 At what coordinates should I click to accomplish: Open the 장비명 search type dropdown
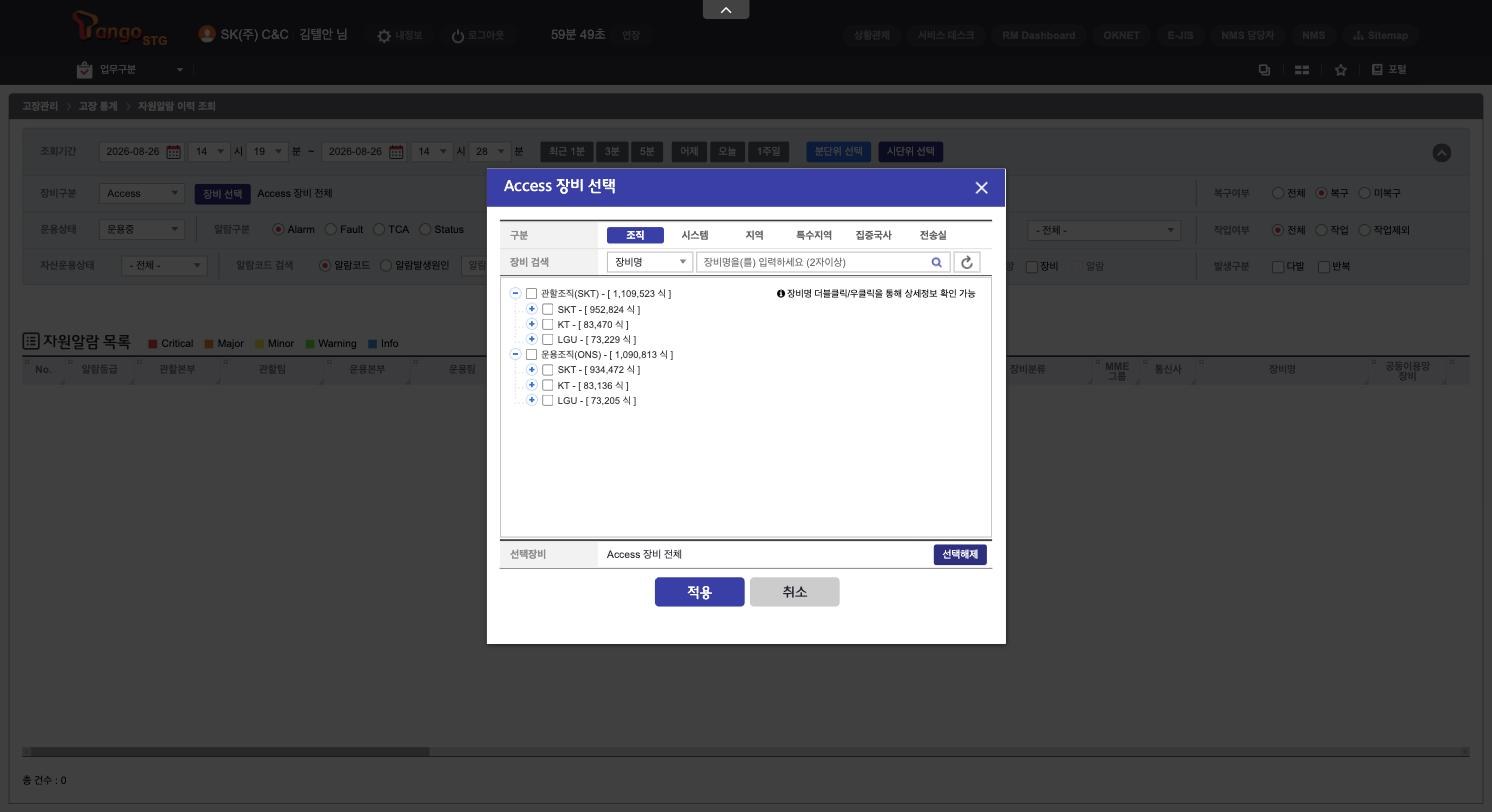point(649,262)
